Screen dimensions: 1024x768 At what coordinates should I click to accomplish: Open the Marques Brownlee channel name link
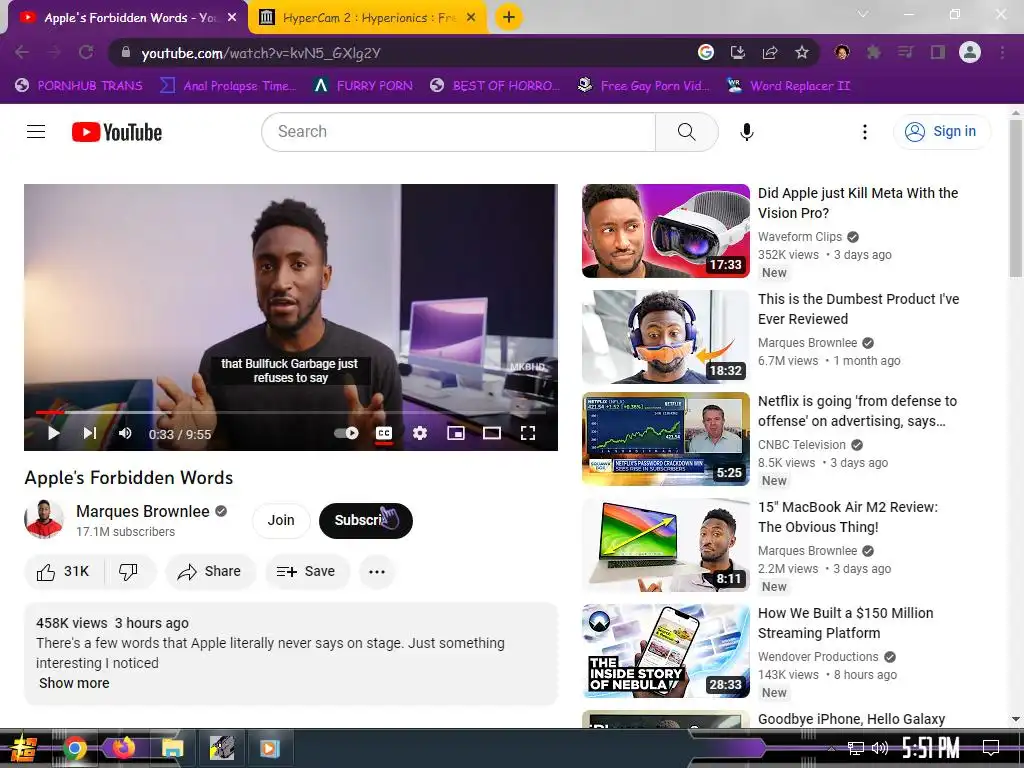(142, 511)
